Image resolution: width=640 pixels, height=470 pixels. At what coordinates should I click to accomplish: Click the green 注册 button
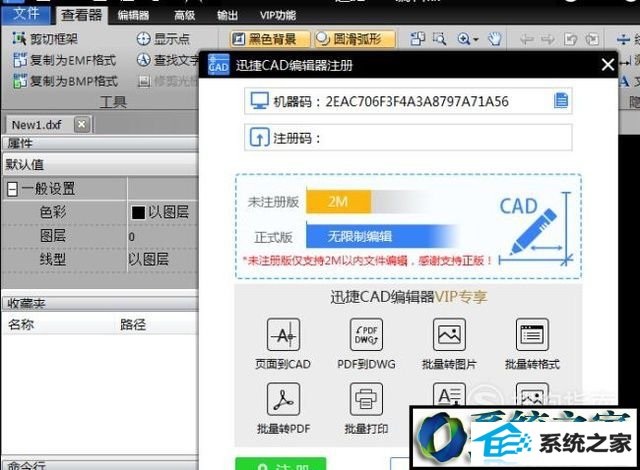point(281,464)
